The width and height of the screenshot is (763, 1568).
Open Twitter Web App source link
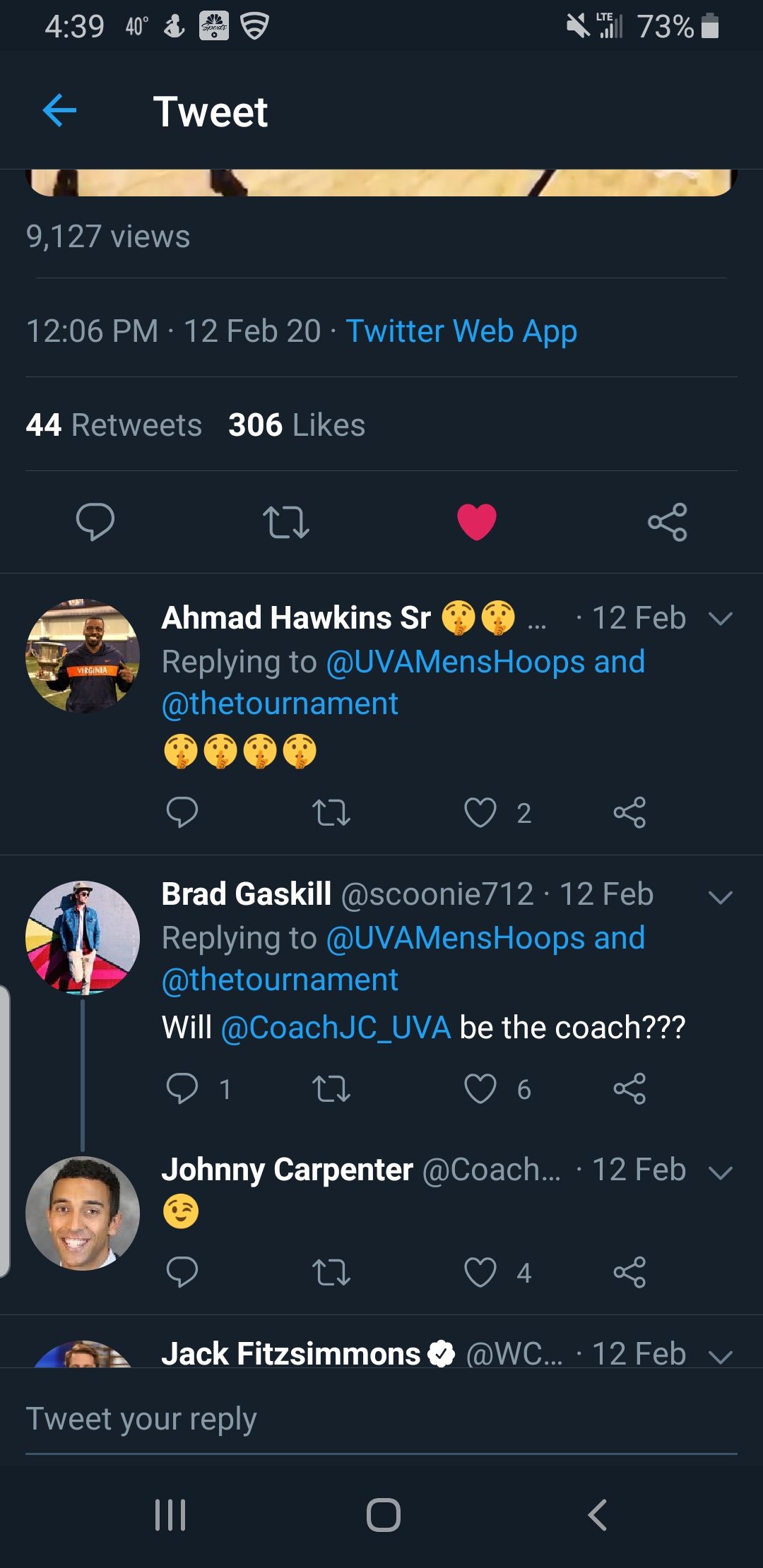click(461, 331)
